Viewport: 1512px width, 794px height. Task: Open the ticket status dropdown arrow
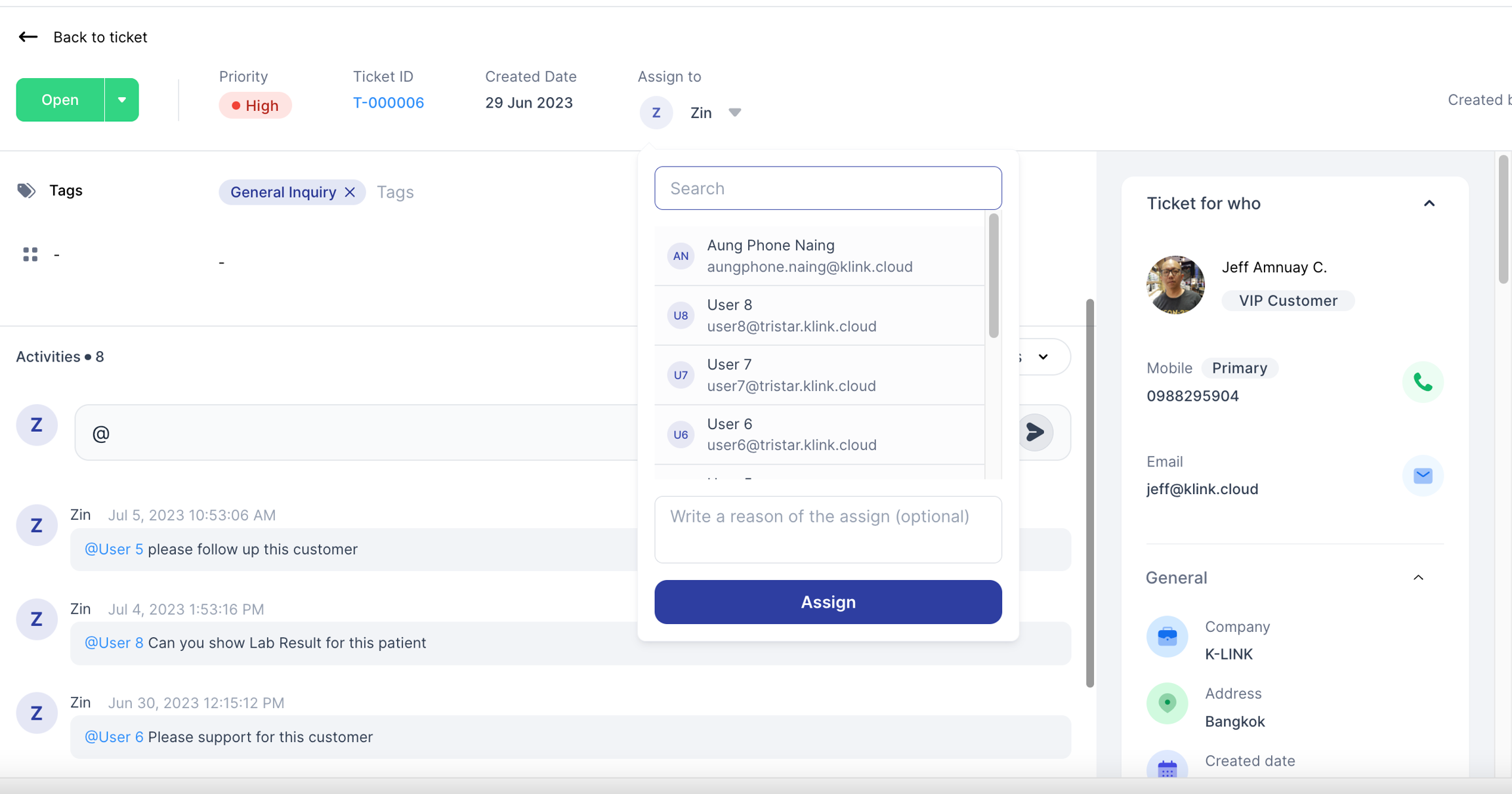(121, 100)
